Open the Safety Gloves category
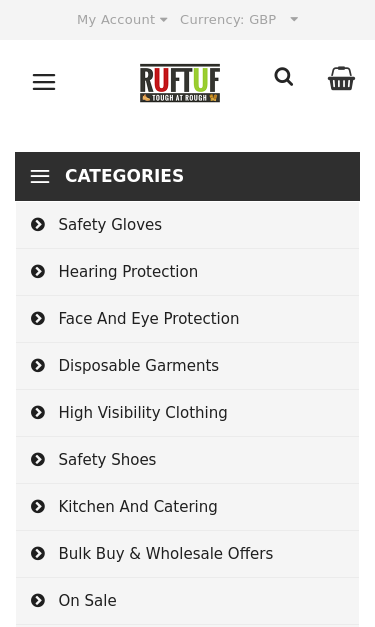This screenshot has width=375, height=627. coord(188,225)
